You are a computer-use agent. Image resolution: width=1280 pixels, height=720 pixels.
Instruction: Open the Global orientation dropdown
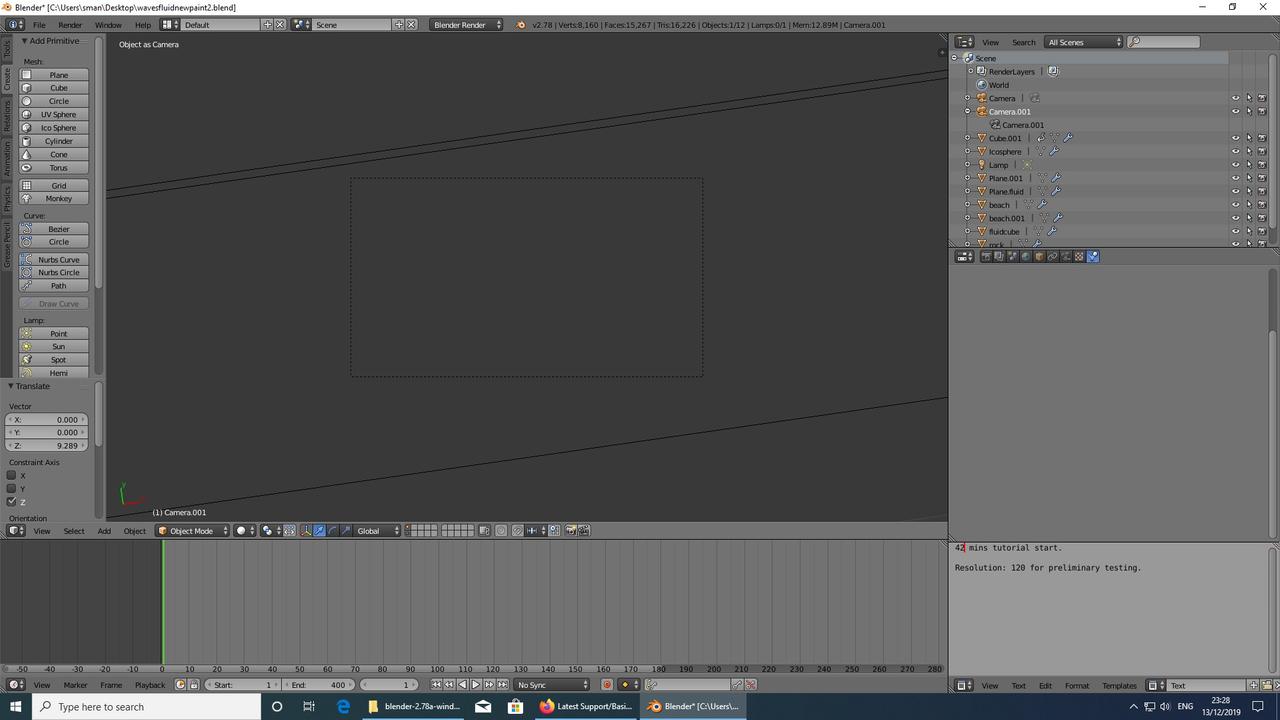coord(378,531)
